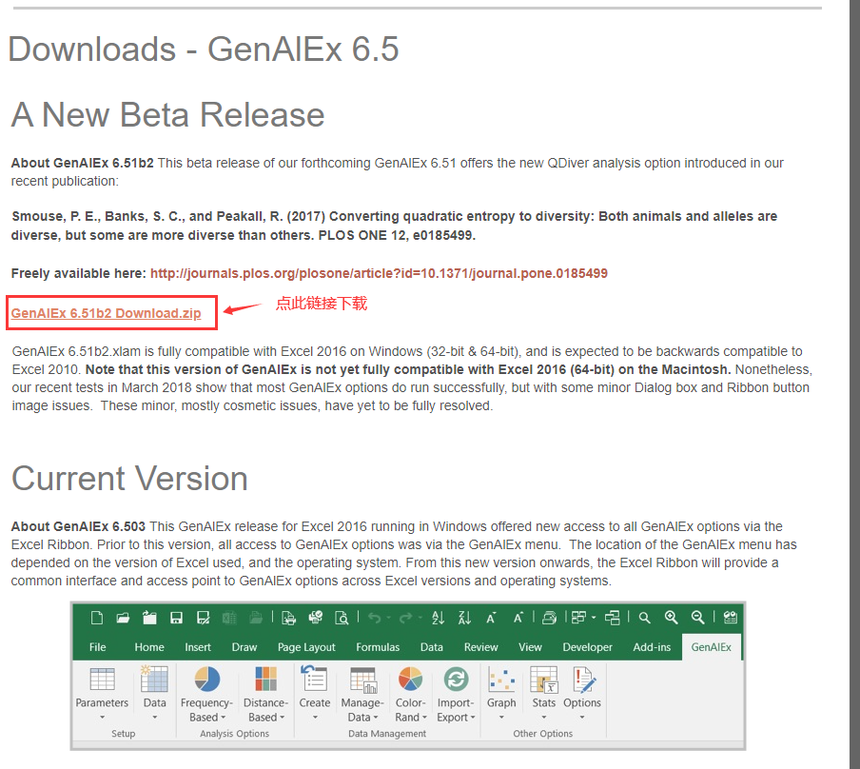Click the 'About GenAIEx 6.503' bold text
The height and width of the screenshot is (769, 860).
[78, 527]
